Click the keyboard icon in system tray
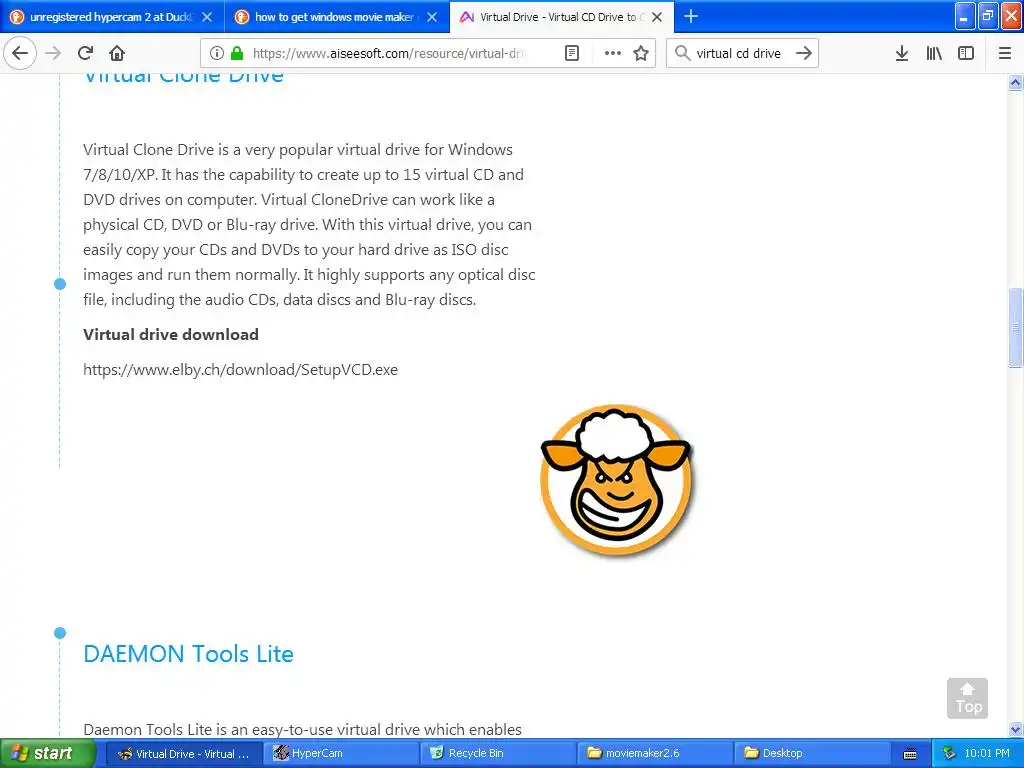The width and height of the screenshot is (1024, 768). point(910,754)
